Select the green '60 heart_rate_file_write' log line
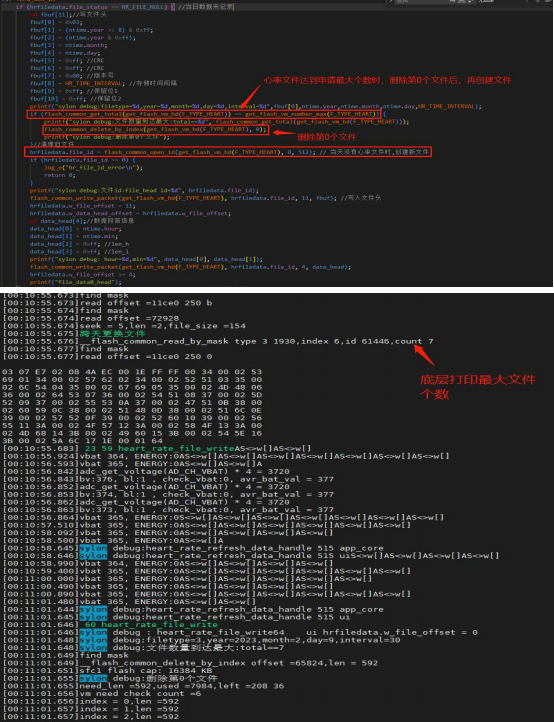The image size is (554, 722). tap(110, 624)
